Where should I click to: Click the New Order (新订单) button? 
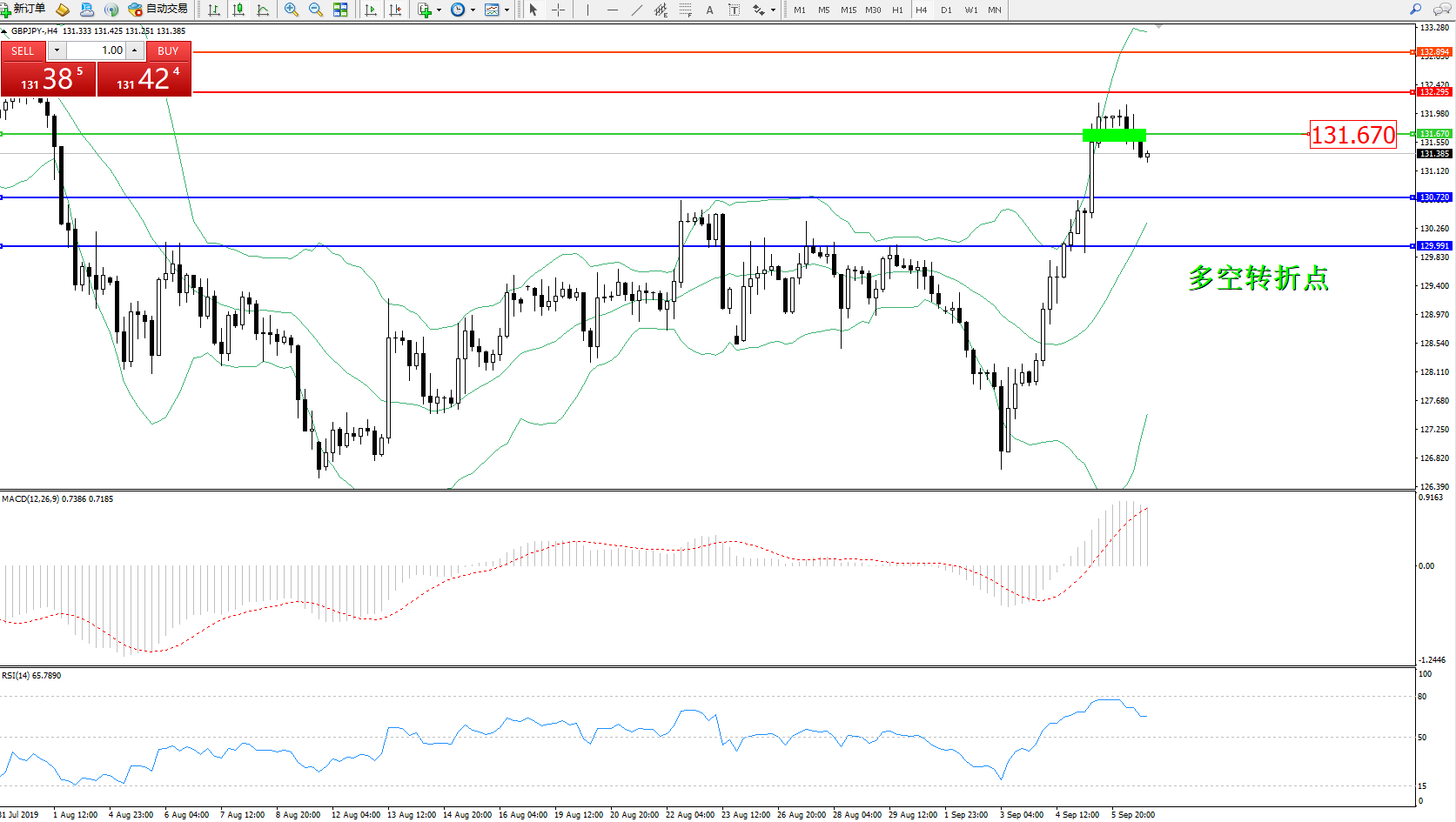pos(23,10)
